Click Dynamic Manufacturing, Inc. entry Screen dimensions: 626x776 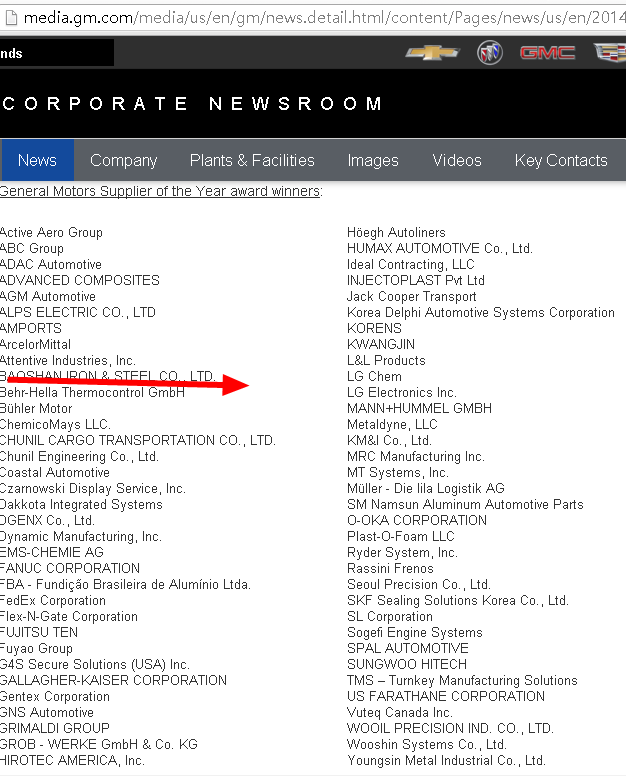[81, 536]
